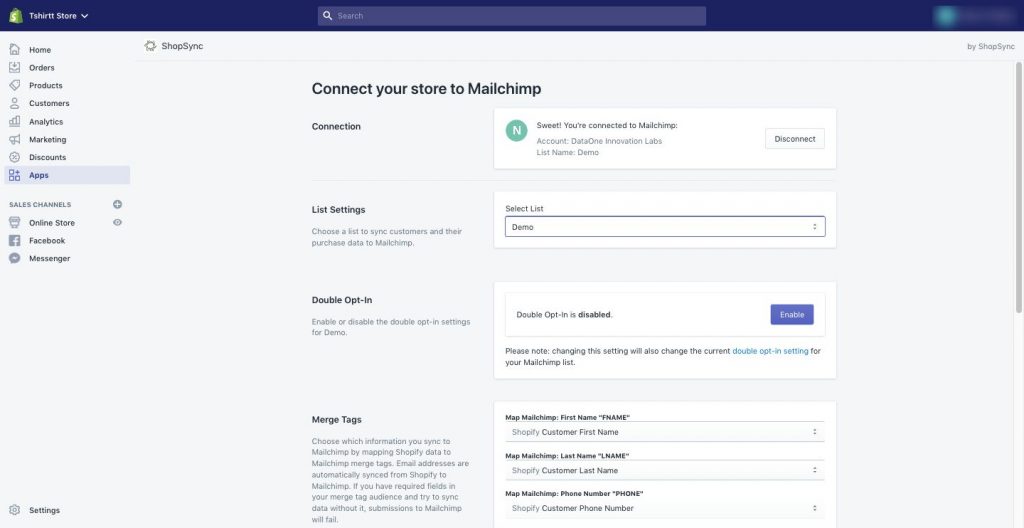Click the search magnifier icon

click(328, 16)
